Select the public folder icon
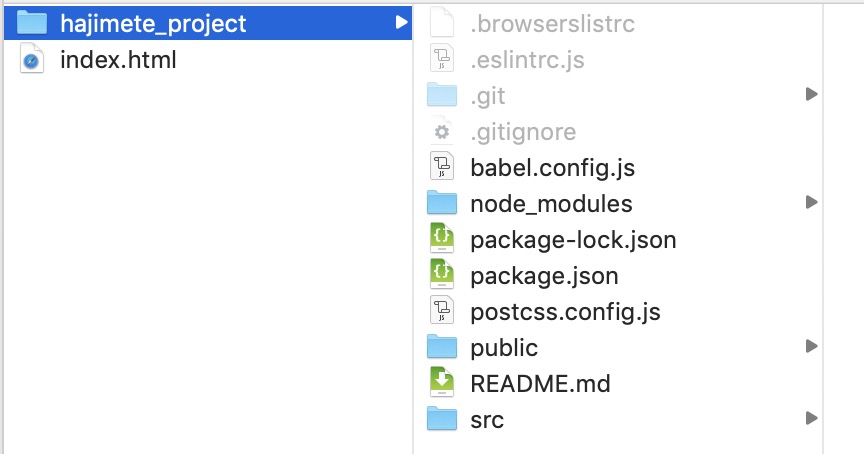The image size is (864, 454). [442, 346]
